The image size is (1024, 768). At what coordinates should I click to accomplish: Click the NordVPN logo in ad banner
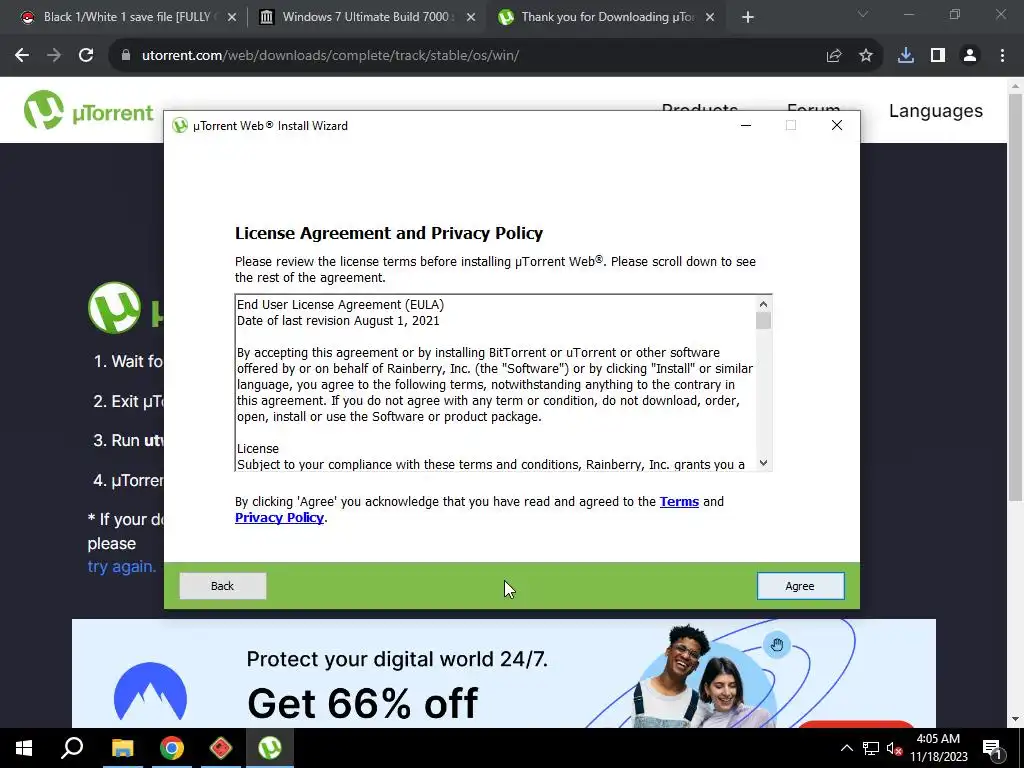(150, 692)
